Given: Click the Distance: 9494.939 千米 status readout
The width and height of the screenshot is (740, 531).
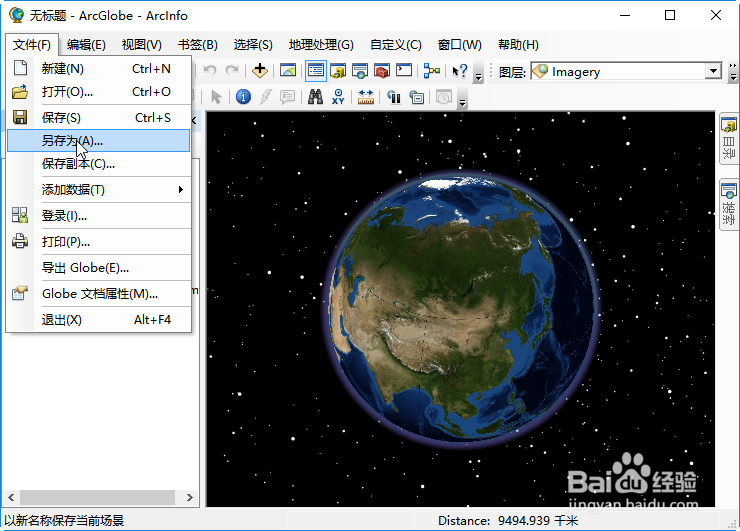Looking at the screenshot, I should [508, 521].
